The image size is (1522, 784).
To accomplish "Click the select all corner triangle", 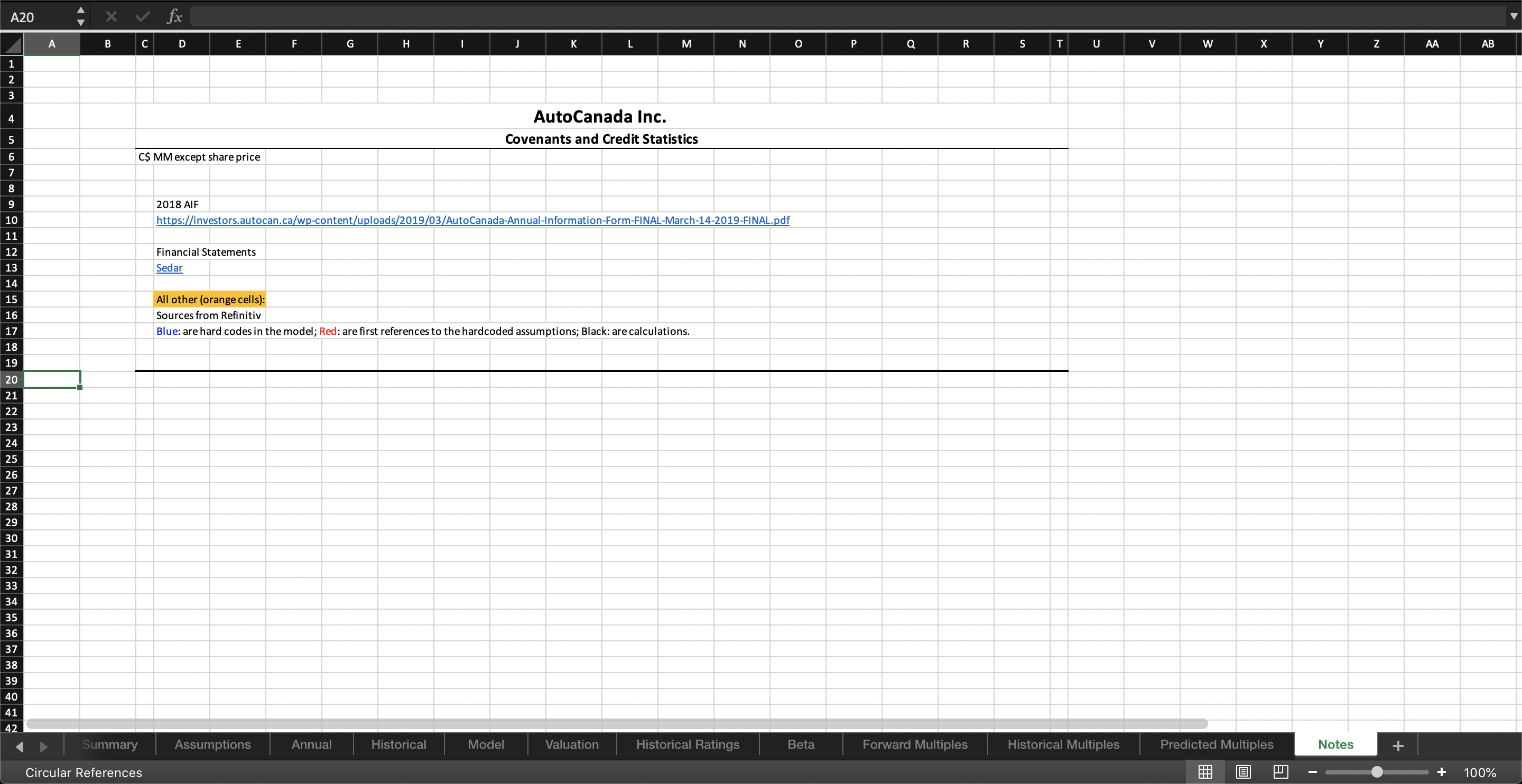I will coord(12,44).
